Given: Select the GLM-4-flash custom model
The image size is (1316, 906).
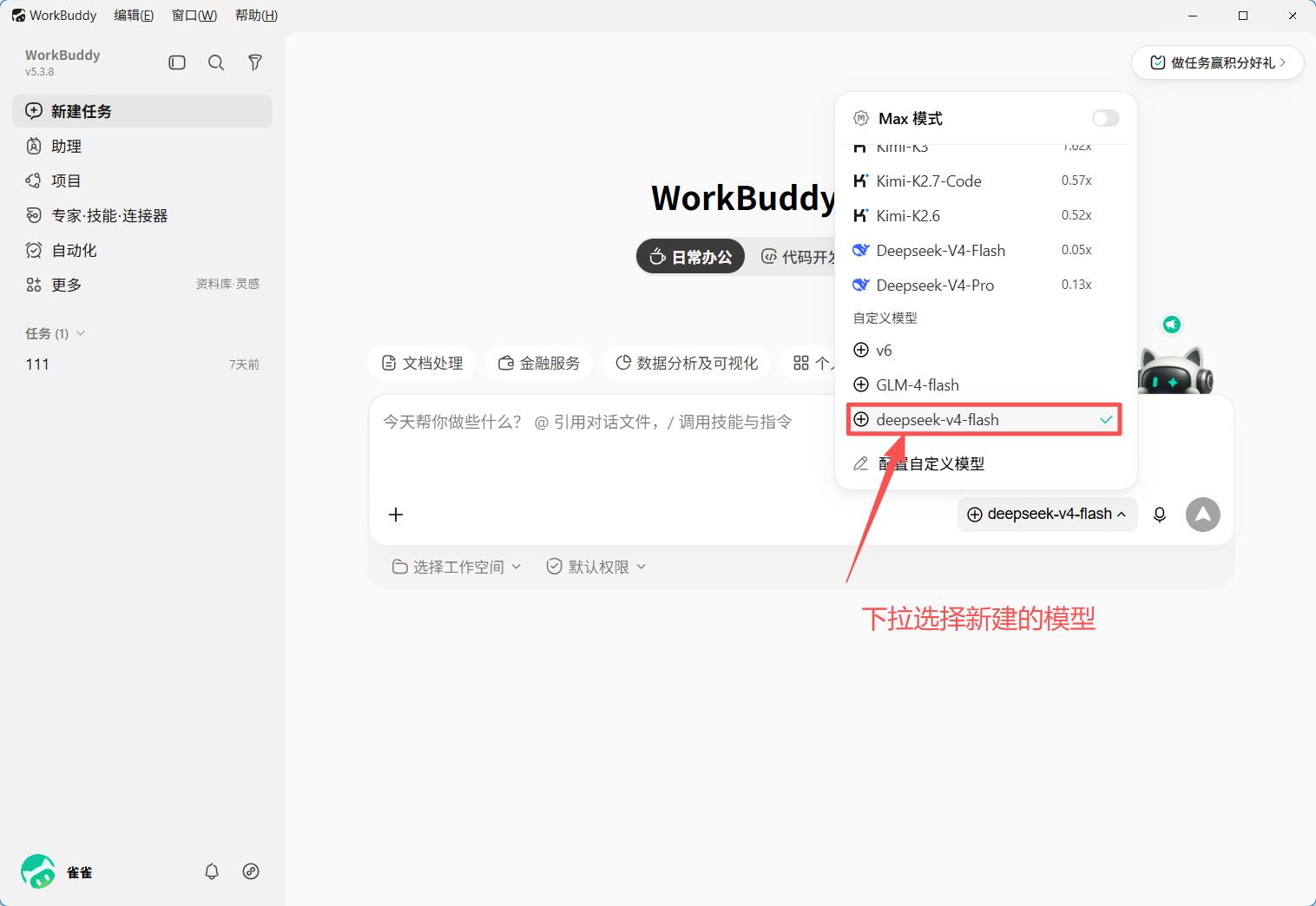Looking at the screenshot, I should [985, 384].
